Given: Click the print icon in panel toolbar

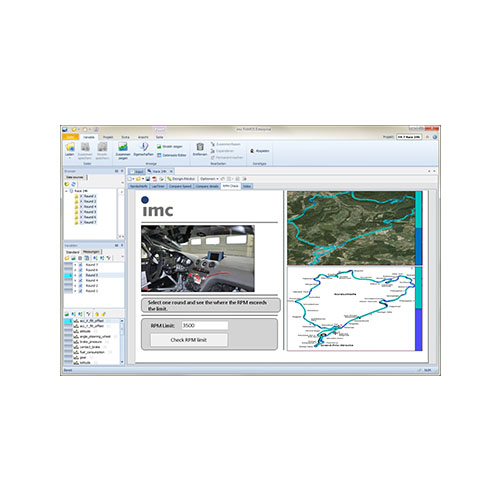Looking at the screenshot, I should (x=161, y=179).
